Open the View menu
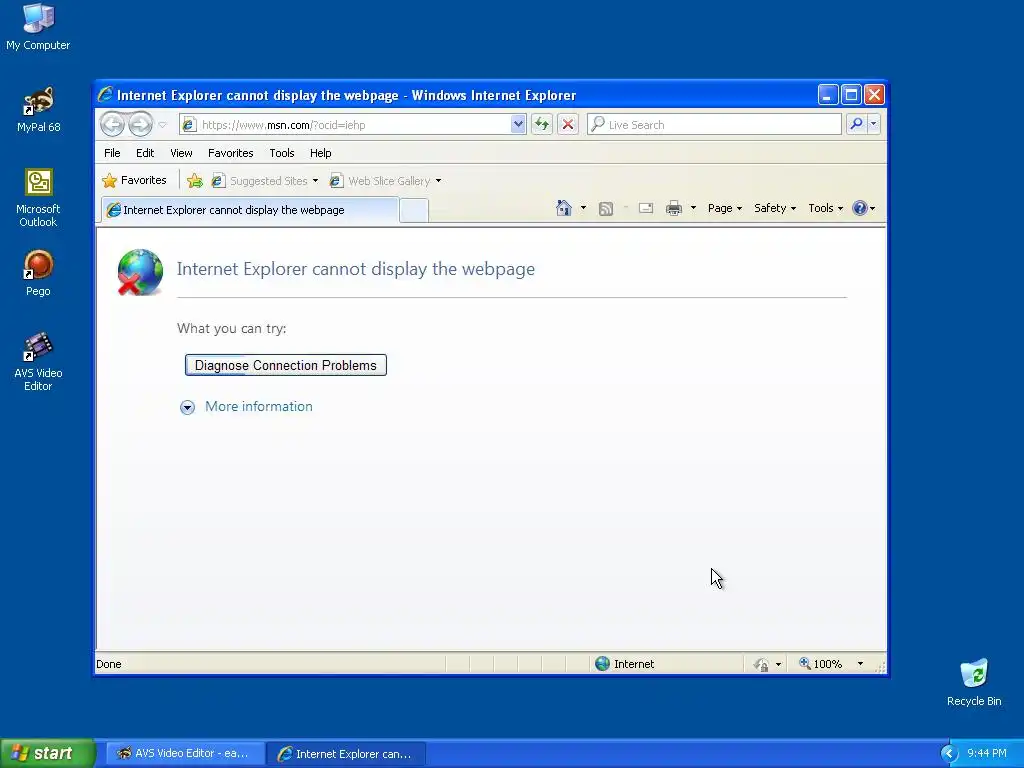 181,153
